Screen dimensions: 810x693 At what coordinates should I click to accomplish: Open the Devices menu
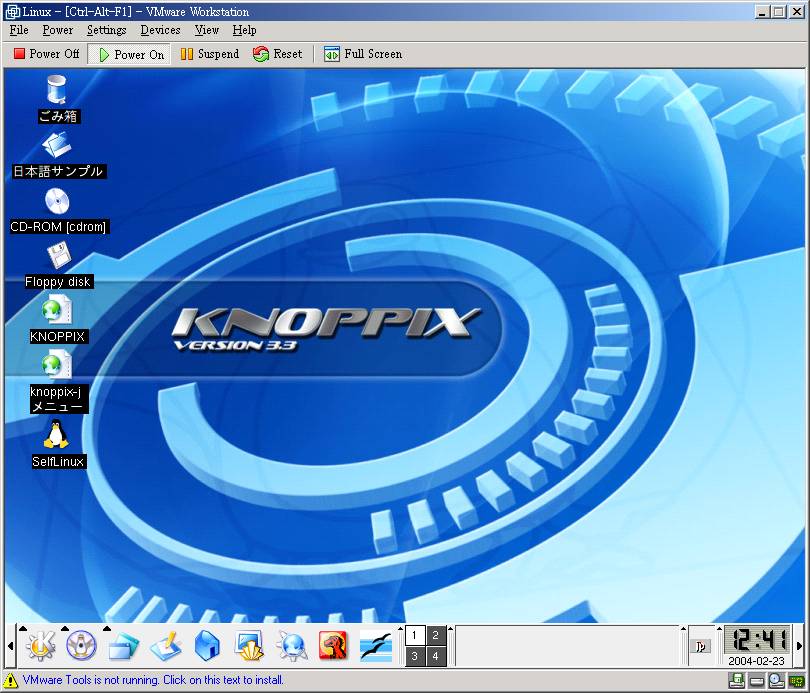[160, 30]
